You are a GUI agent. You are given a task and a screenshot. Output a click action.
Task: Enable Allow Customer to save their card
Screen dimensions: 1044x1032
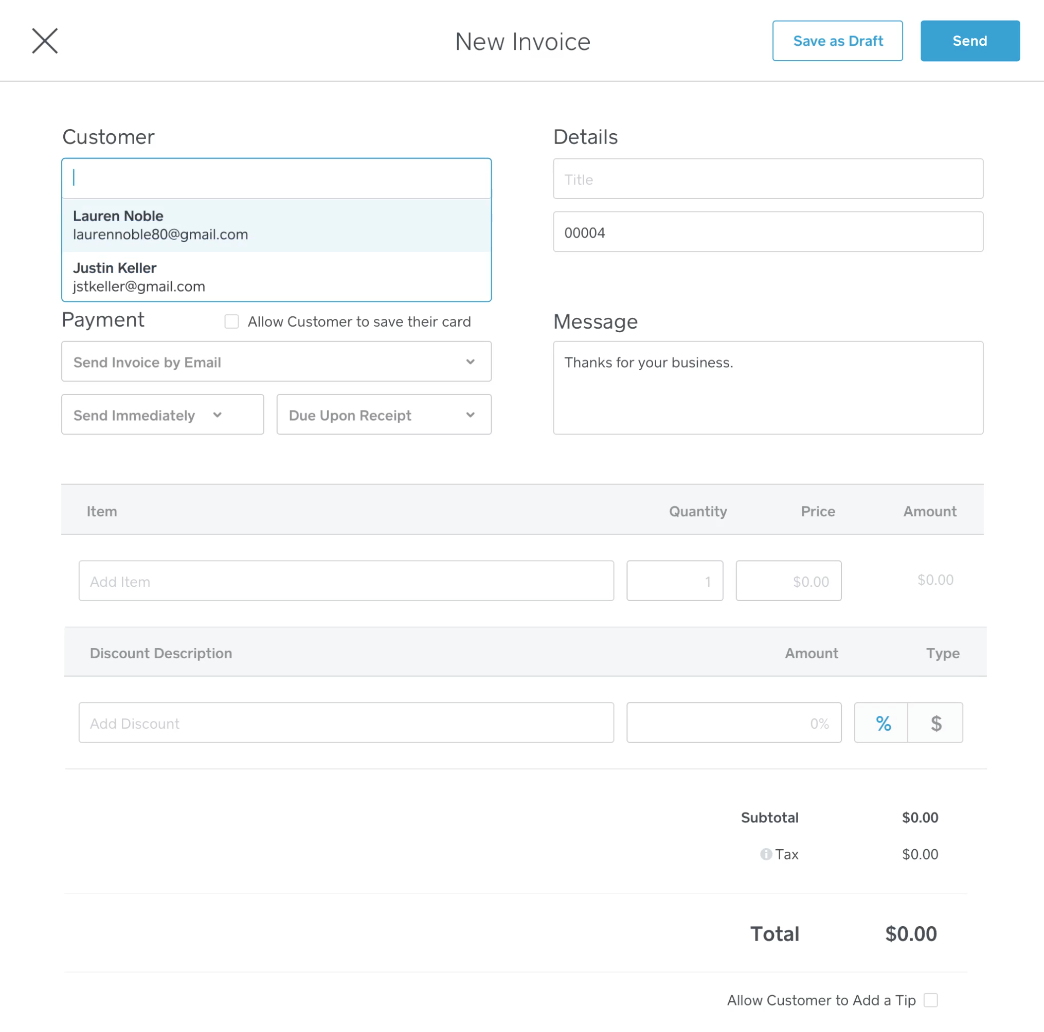click(231, 321)
